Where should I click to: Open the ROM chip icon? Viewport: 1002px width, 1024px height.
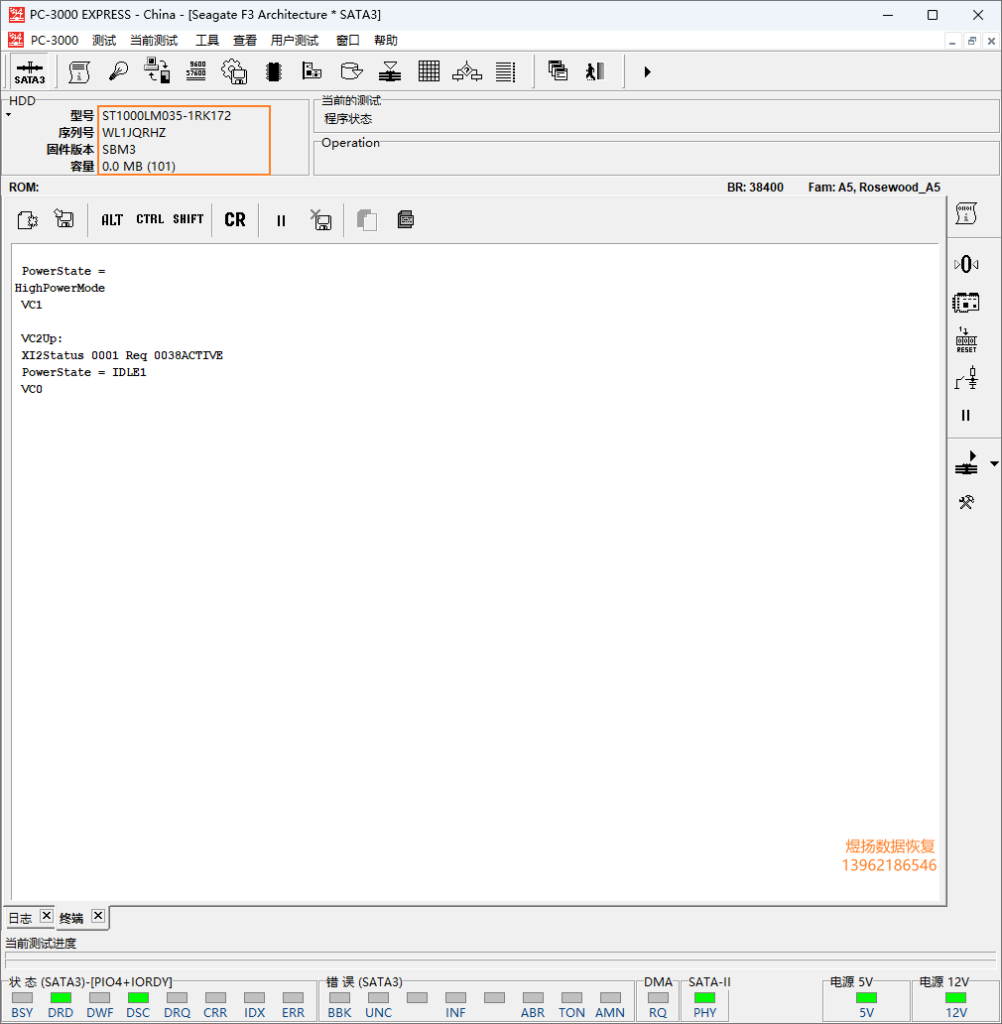pyautogui.click(x=274, y=71)
